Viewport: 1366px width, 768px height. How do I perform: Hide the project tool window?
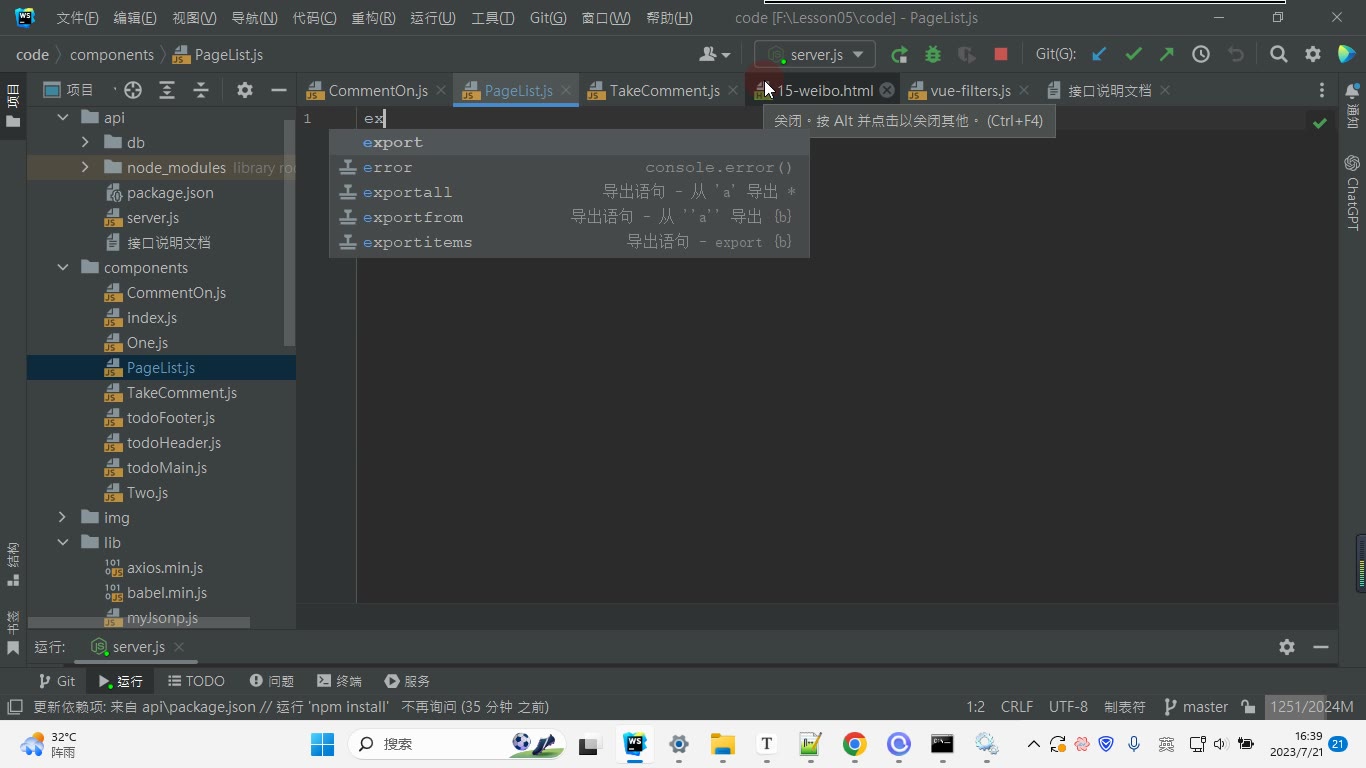[x=279, y=90]
